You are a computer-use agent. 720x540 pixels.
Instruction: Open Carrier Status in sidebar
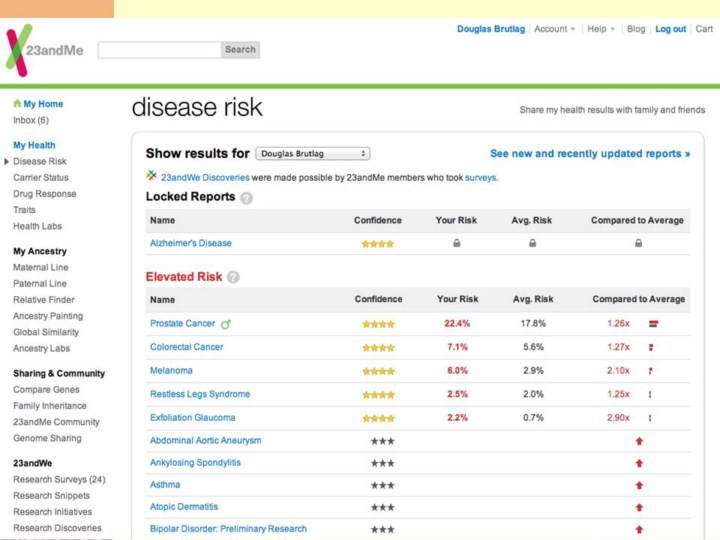click(41, 178)
